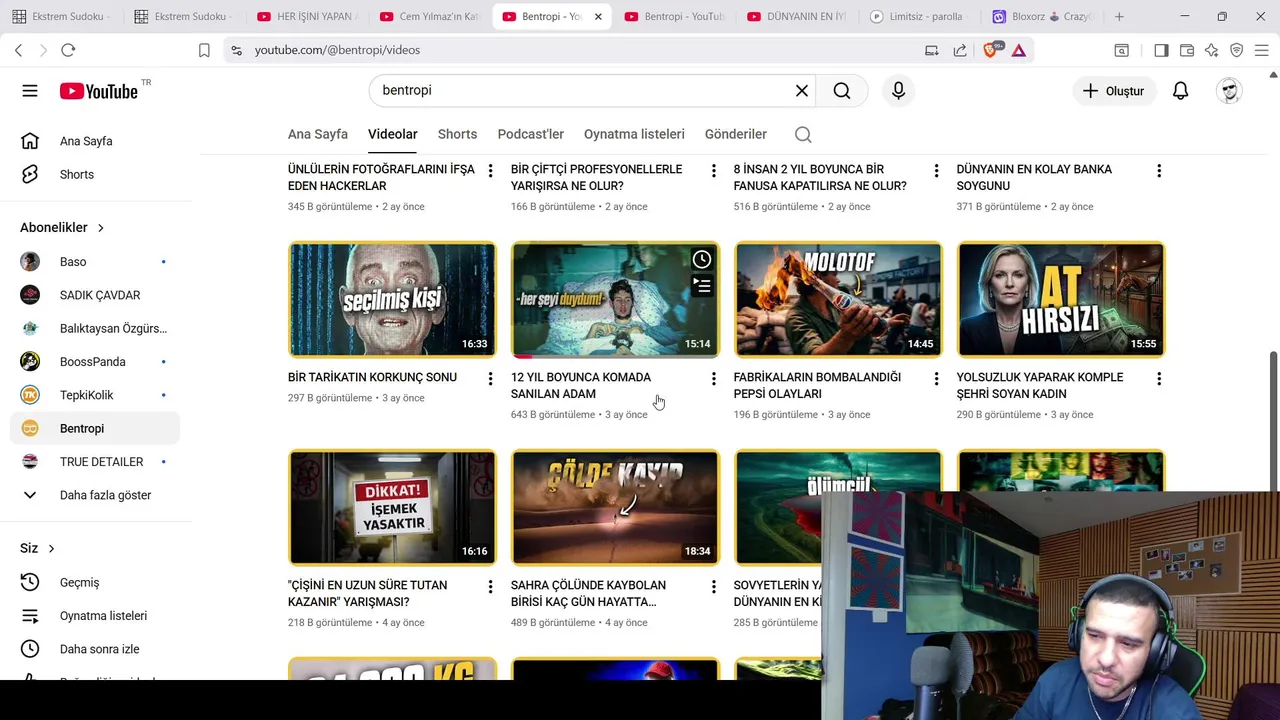The height and width of the screenshot is (720, 1280).
Task: Clear the search box with X
Action: 801,91
